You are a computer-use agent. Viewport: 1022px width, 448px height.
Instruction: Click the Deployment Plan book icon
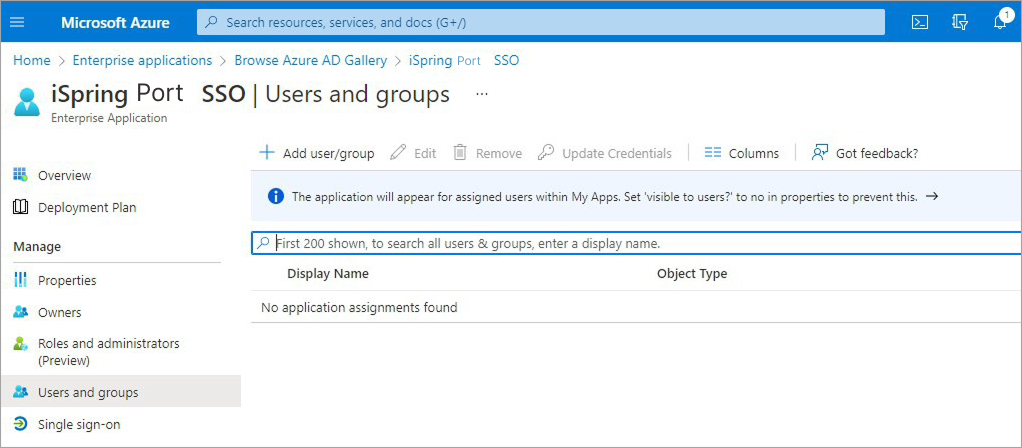[20, 207]
